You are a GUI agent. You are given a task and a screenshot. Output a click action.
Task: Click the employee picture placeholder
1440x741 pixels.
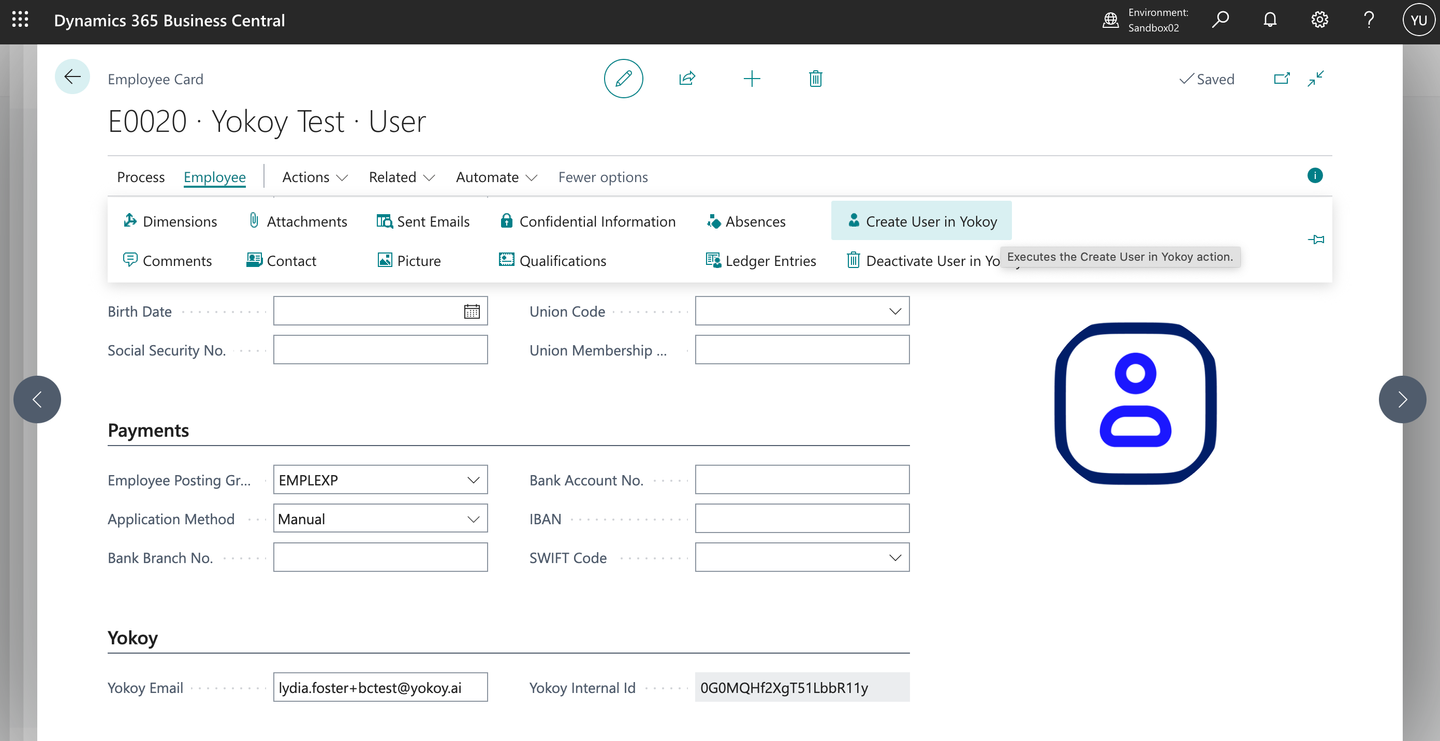[x=1135, y=403]
